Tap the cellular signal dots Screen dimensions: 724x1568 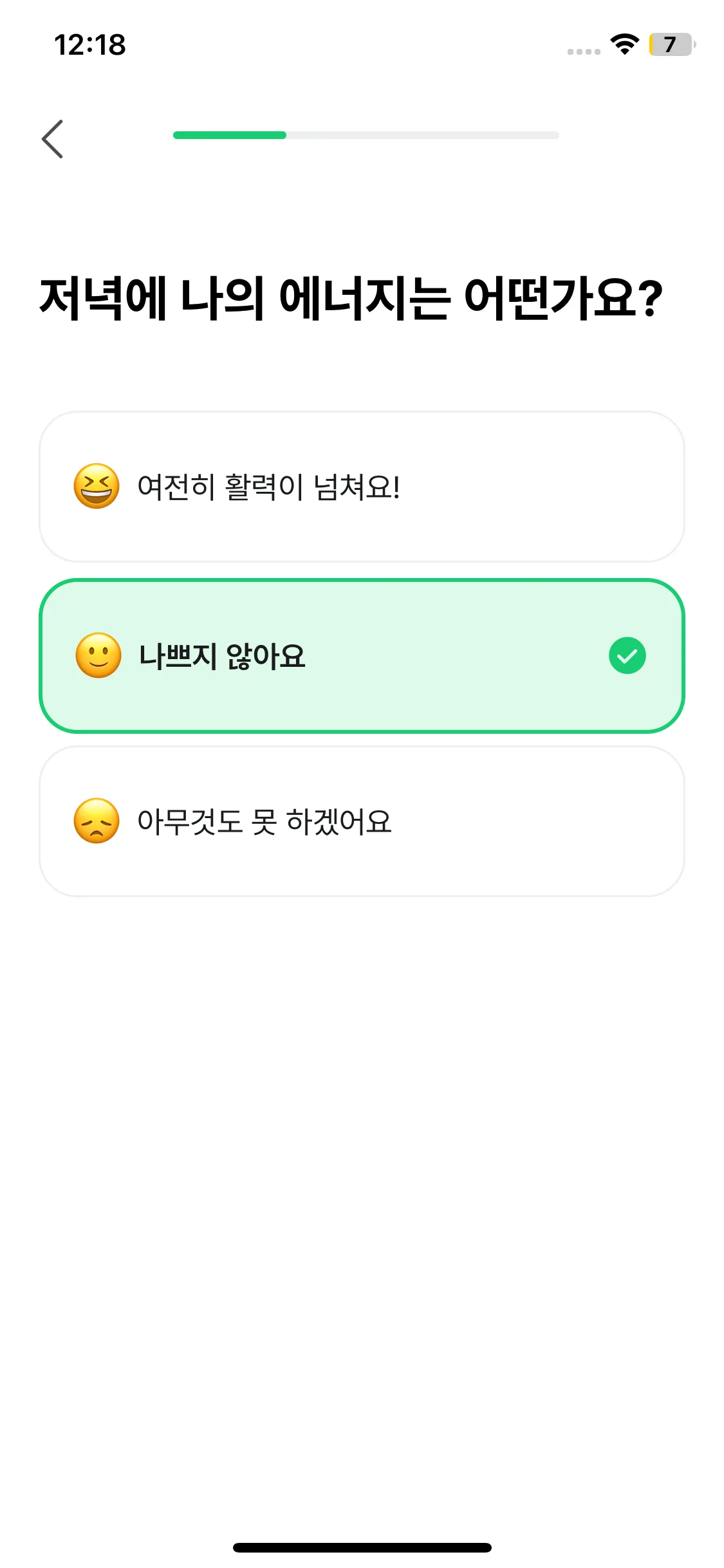point(584,51)
